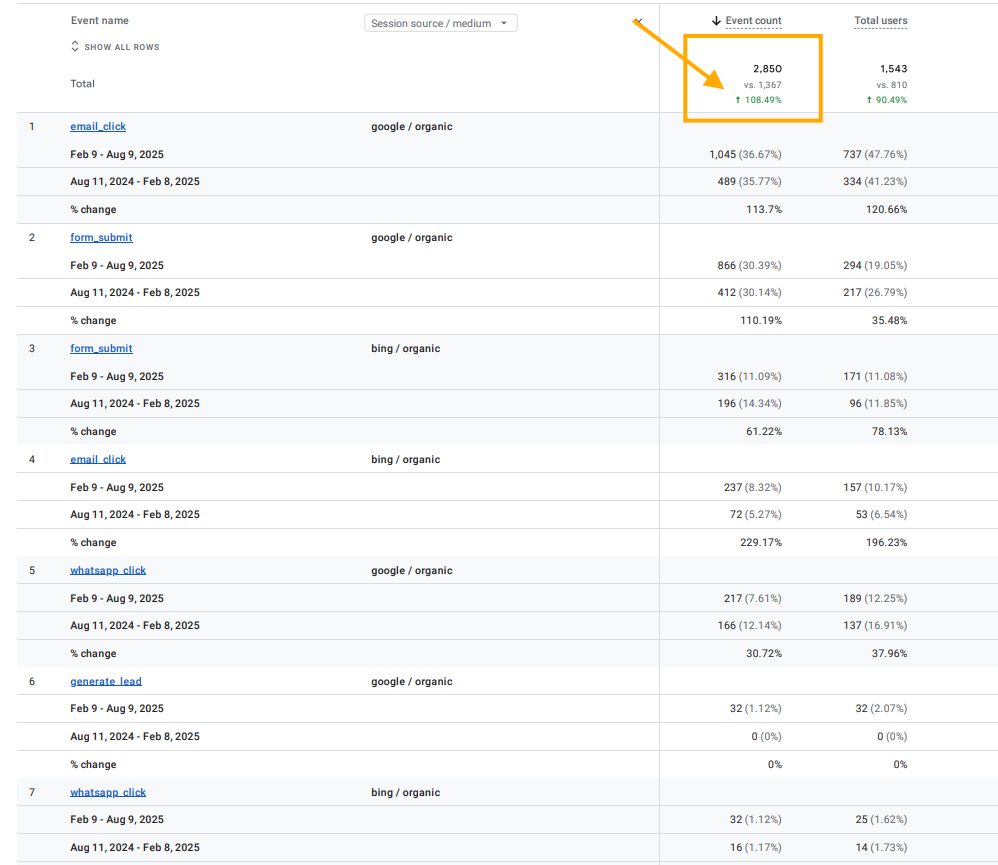Click the 196.23% change value
This screenshot has width=998, height=865.
tap(887, 542)
